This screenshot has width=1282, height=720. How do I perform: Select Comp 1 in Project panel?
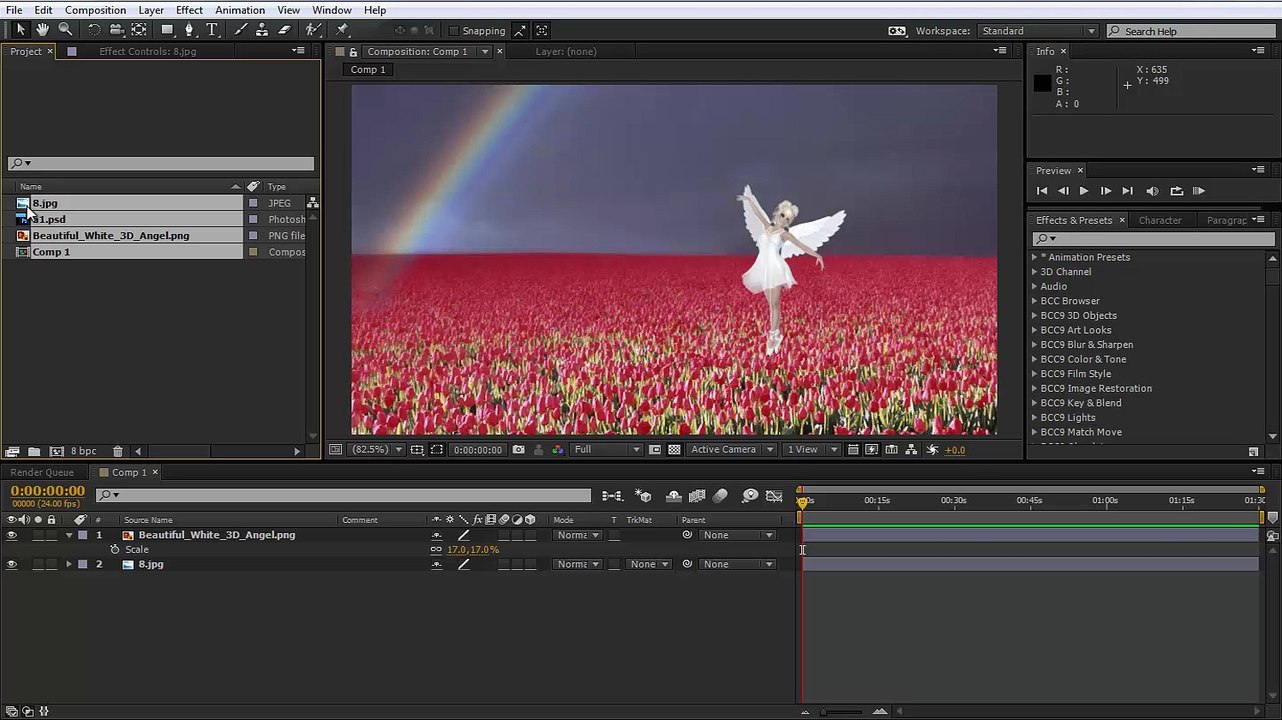[51, 252]
